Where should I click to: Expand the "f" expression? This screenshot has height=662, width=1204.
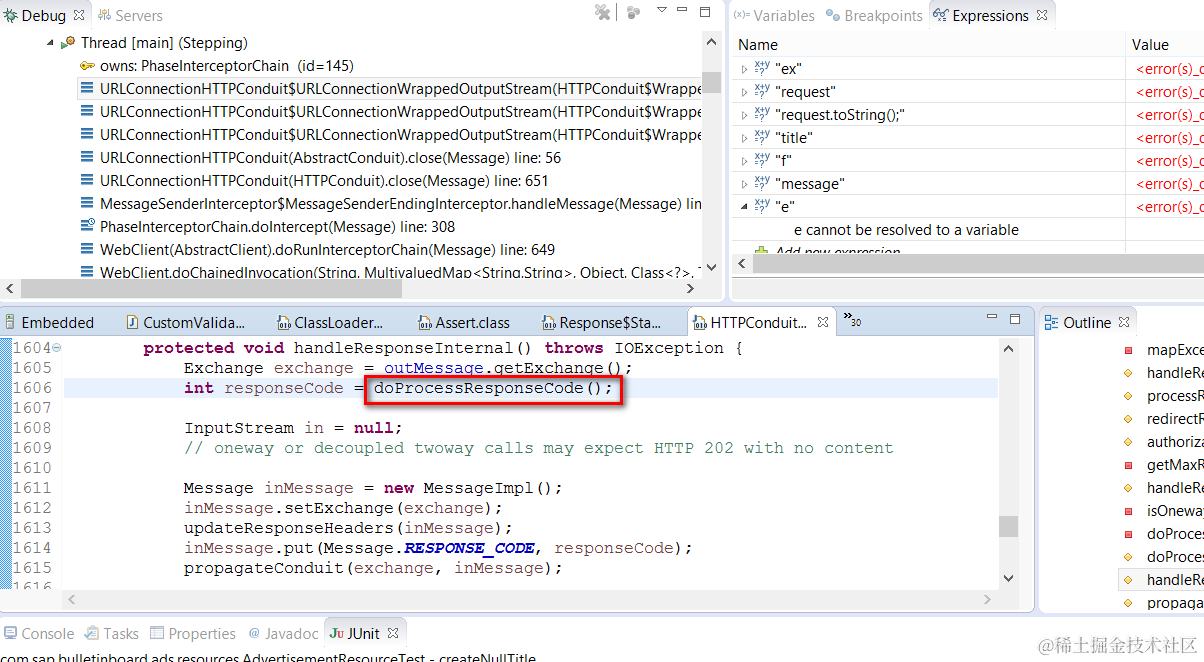744,161
